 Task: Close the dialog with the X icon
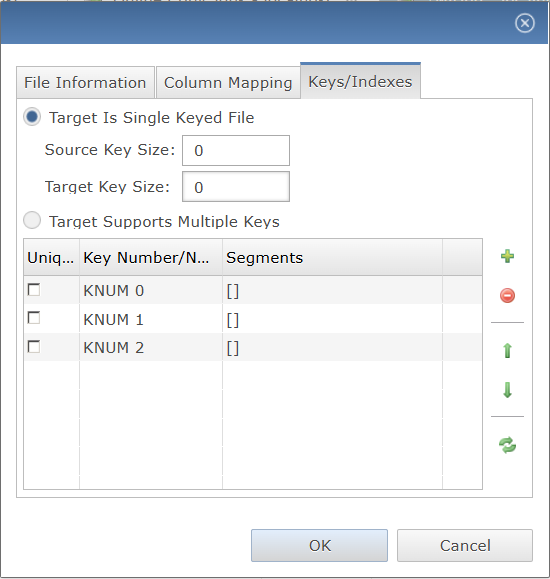point(525,23)
